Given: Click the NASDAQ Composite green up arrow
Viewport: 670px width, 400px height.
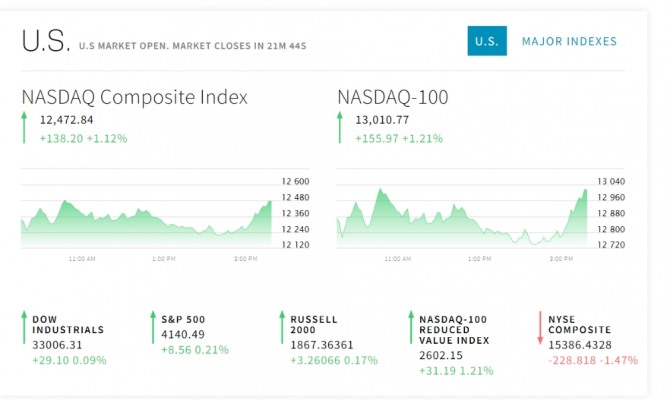Looking at the screenshot, I should point(24,128).
